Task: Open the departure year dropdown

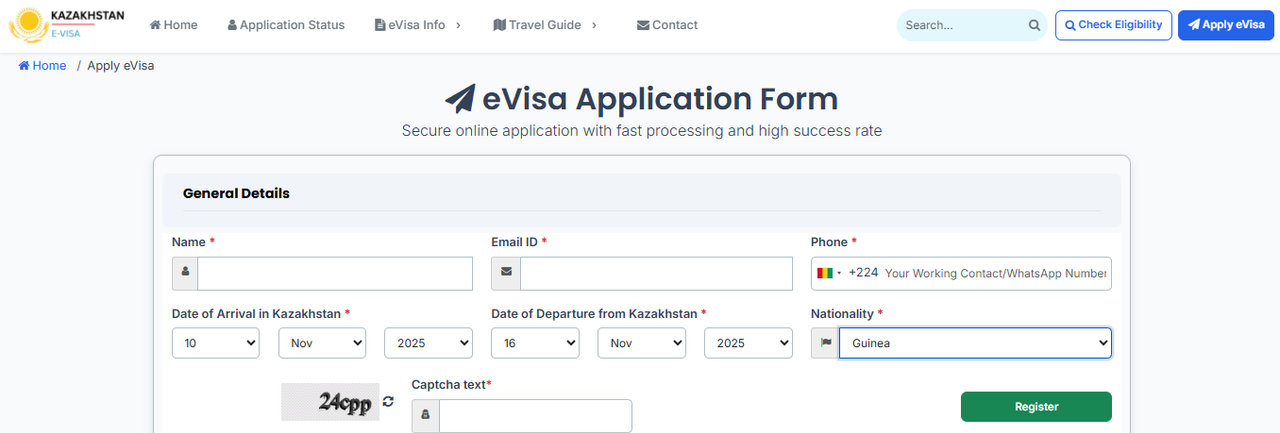Action: (x=748, y=344)
